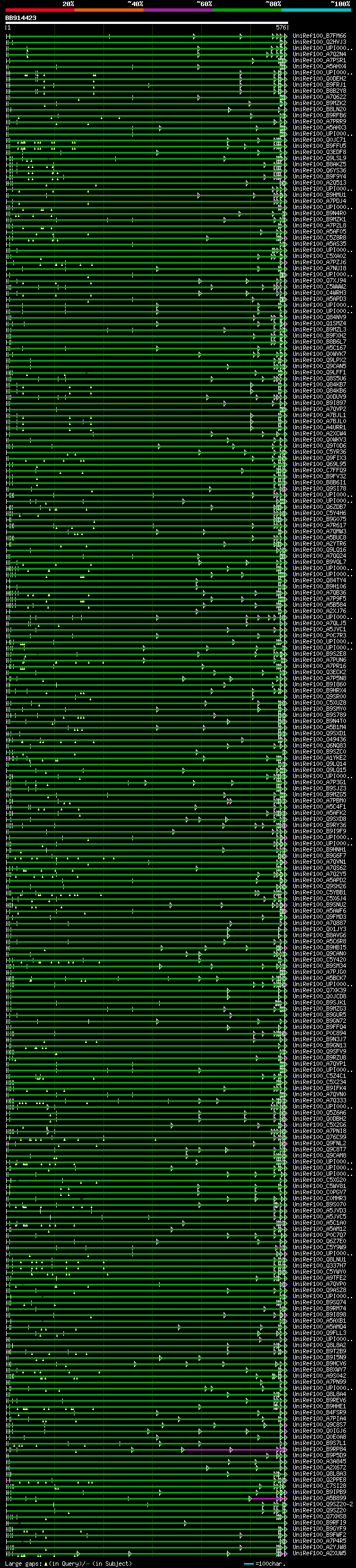
Task: Select hit label UniRef100_A5B584
Action: coord(319,605)
